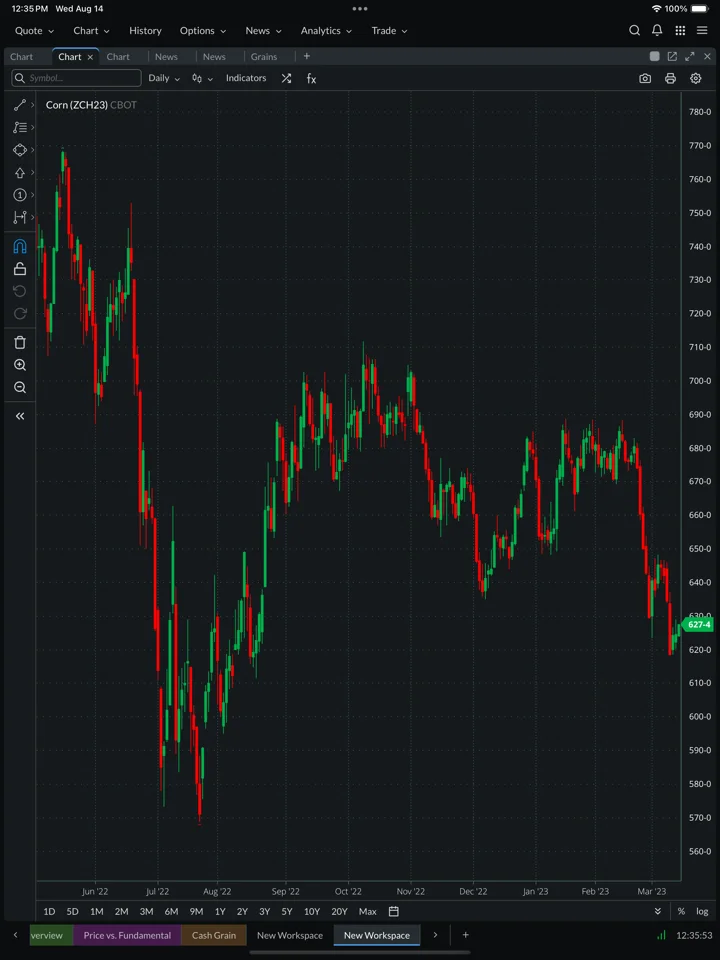Open the fx expressions tool
Image resolution: width=720 pixels, height=960 pixels.
pos(311,78)
